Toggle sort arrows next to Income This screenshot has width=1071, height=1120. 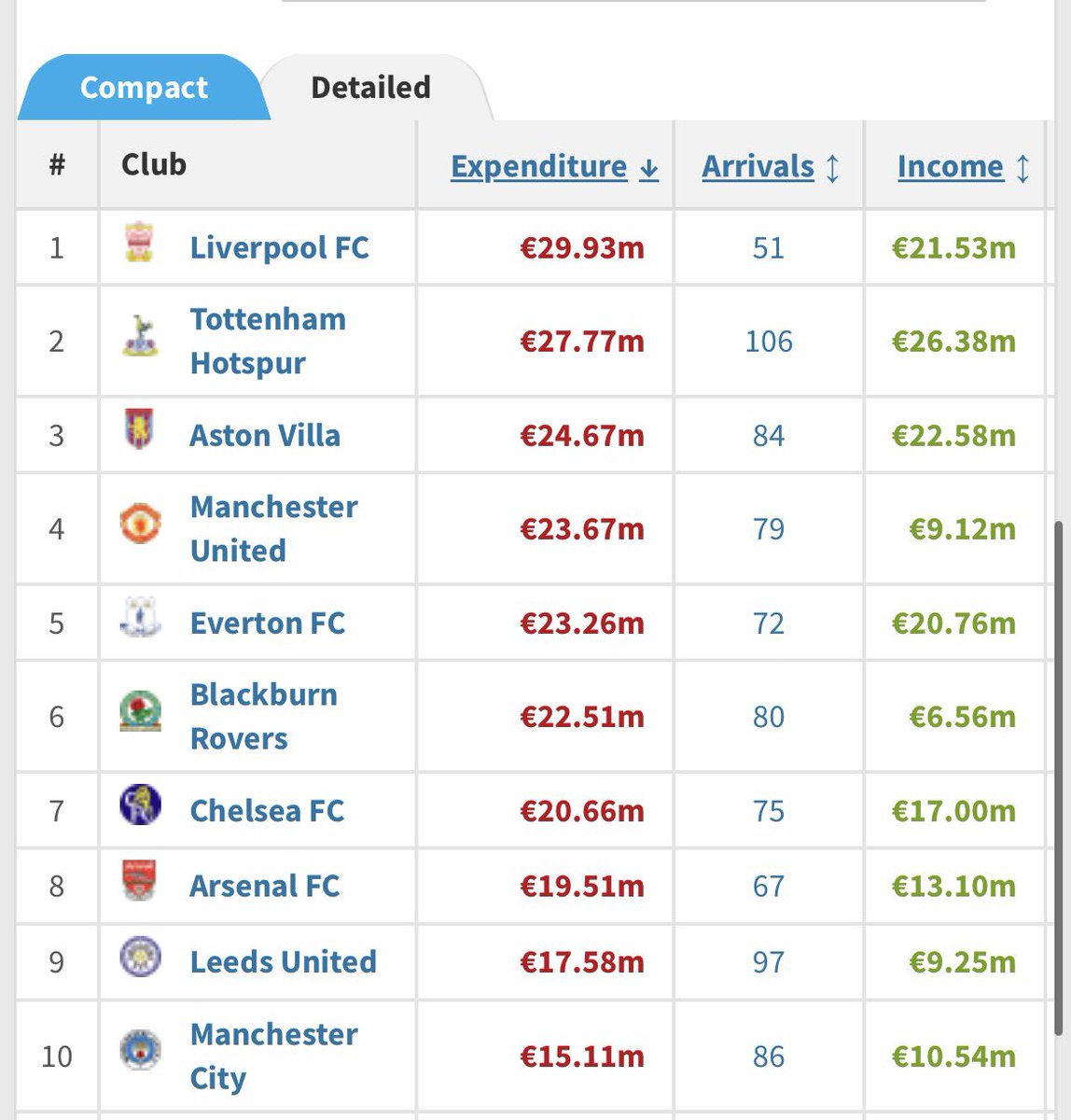(x=1022, y=169)
